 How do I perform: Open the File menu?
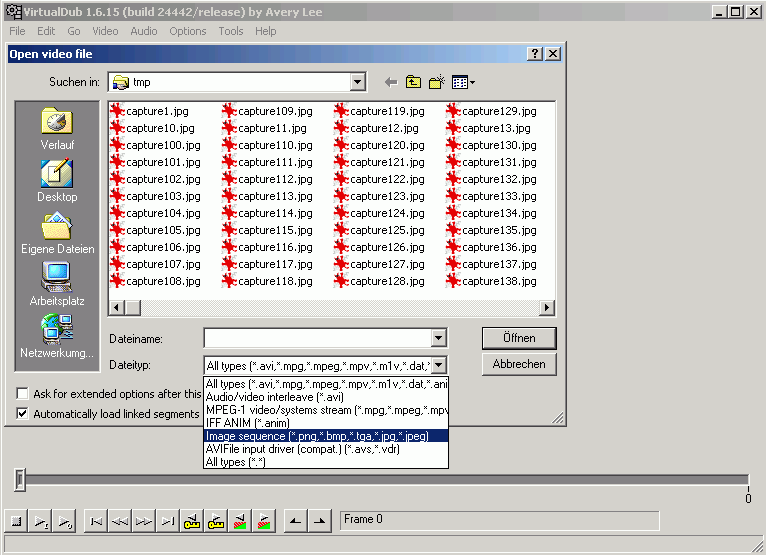point(17,31)
